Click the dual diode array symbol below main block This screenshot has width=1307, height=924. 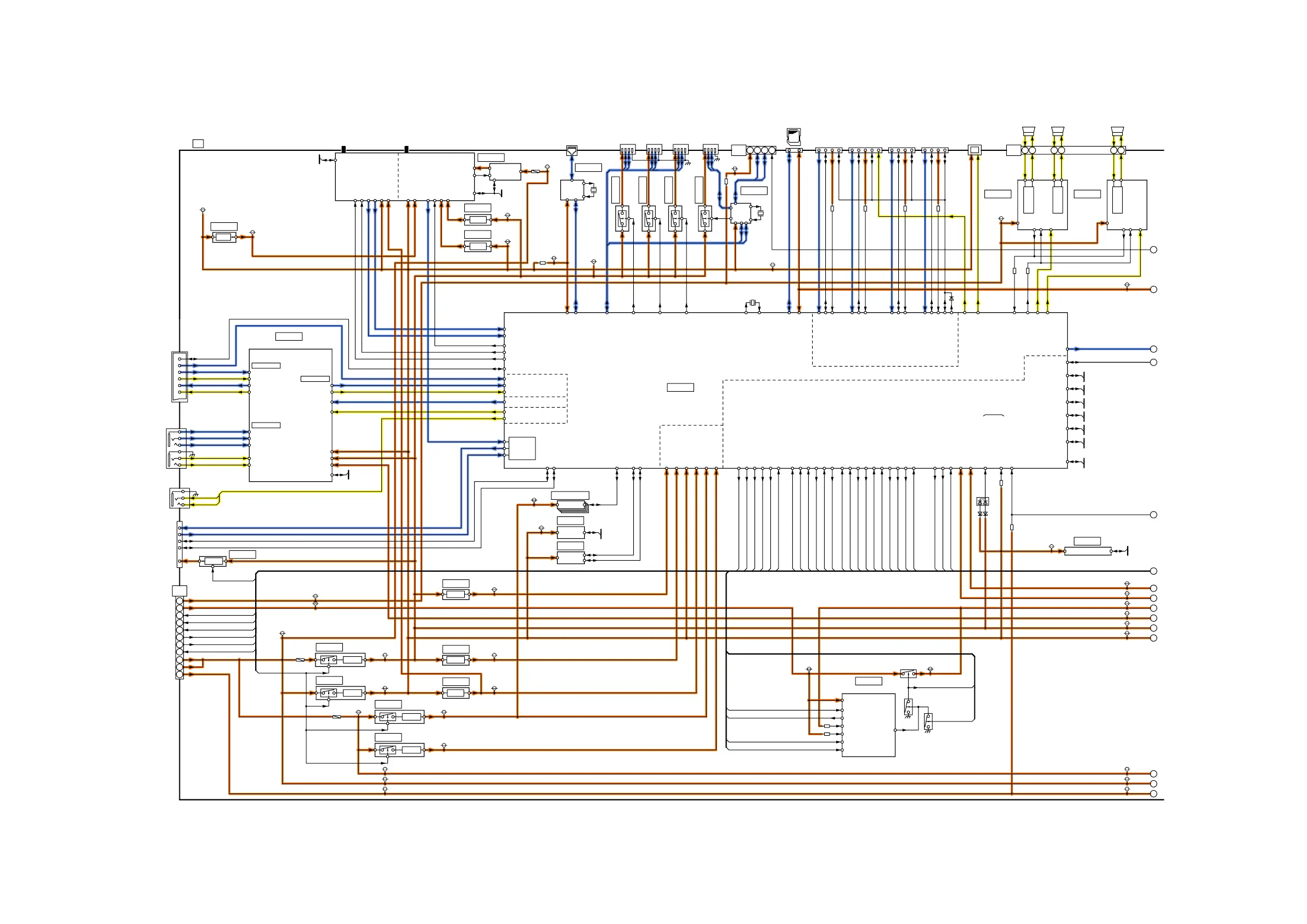(983, 502)
